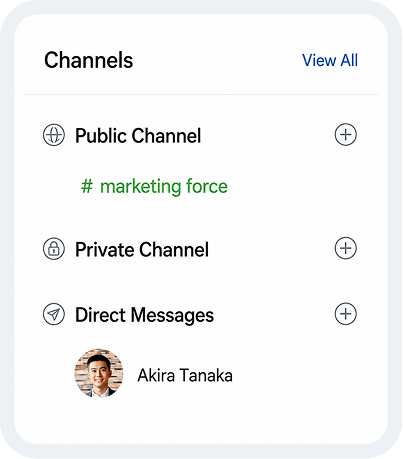Image resolution: width=403 pixels, height=459 pixels.
Task: Click the word 'Messages' in Direct Messages
Action: pos(172,316)
